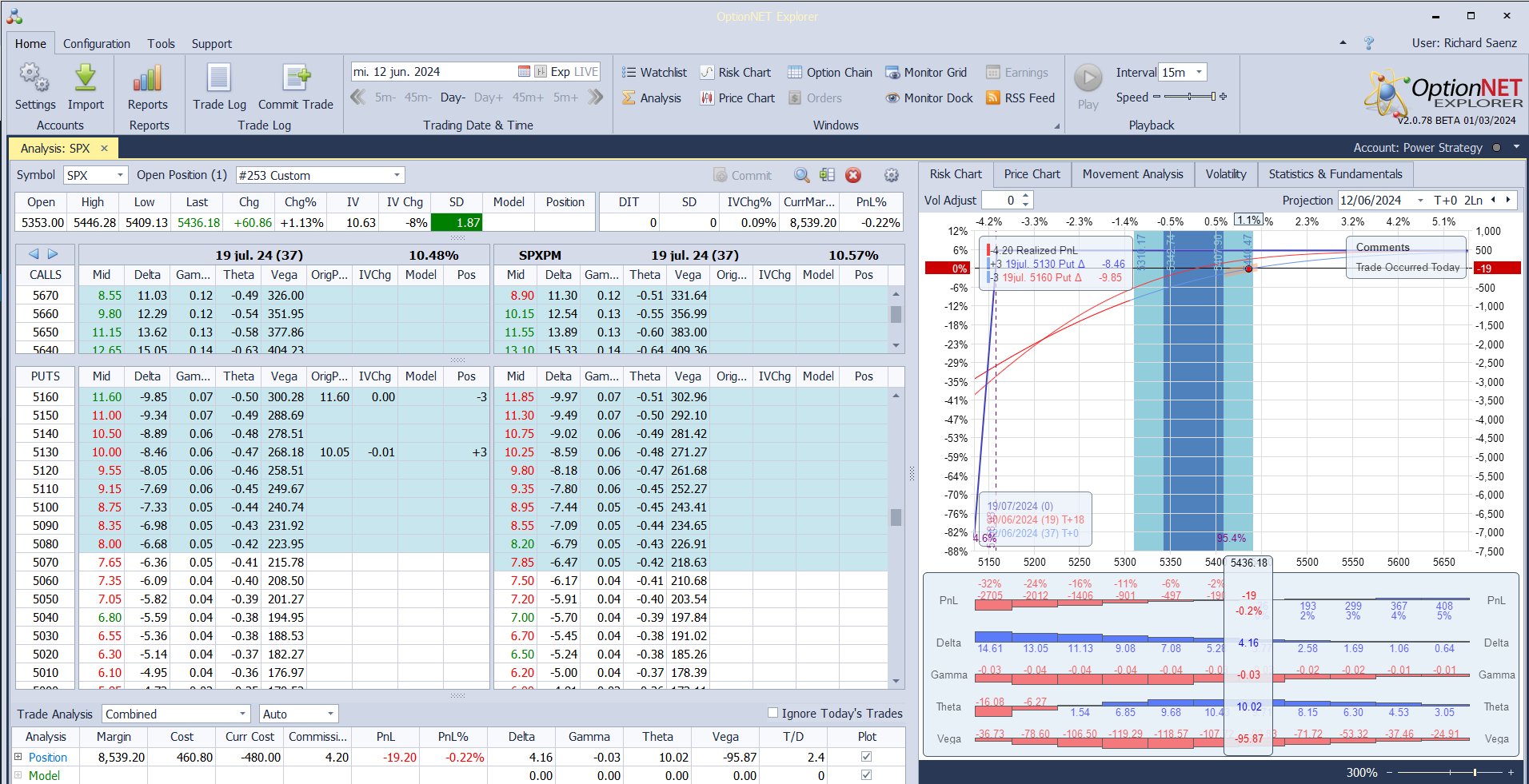Jump forward with double right arrow

point(595,98)
